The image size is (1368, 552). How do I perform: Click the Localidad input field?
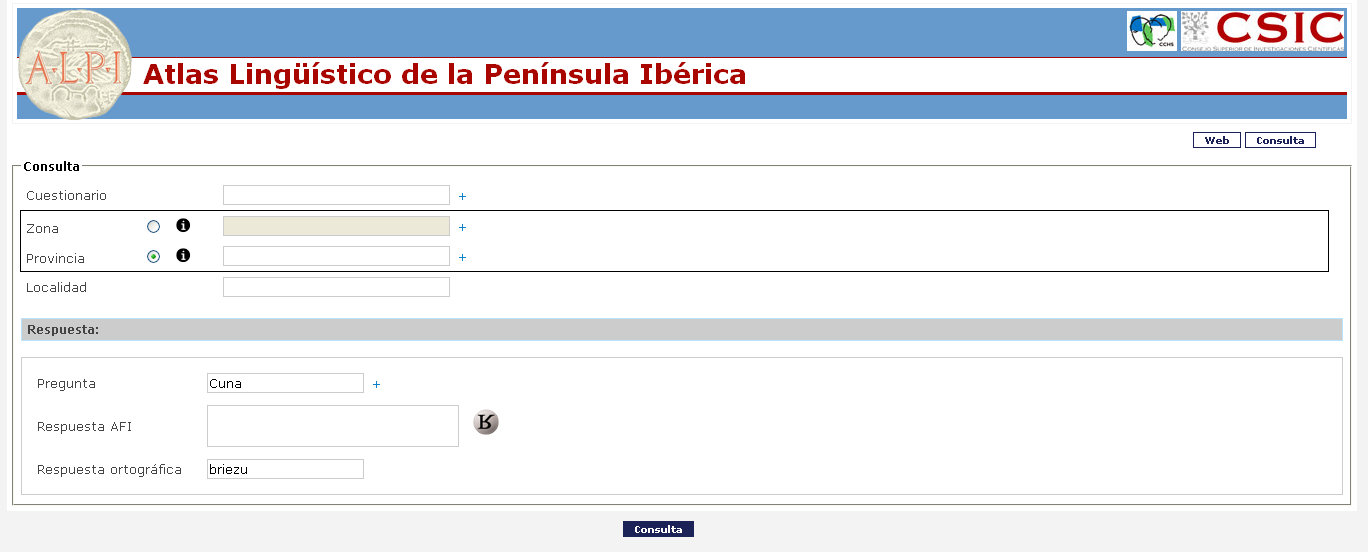click(336, 287)
